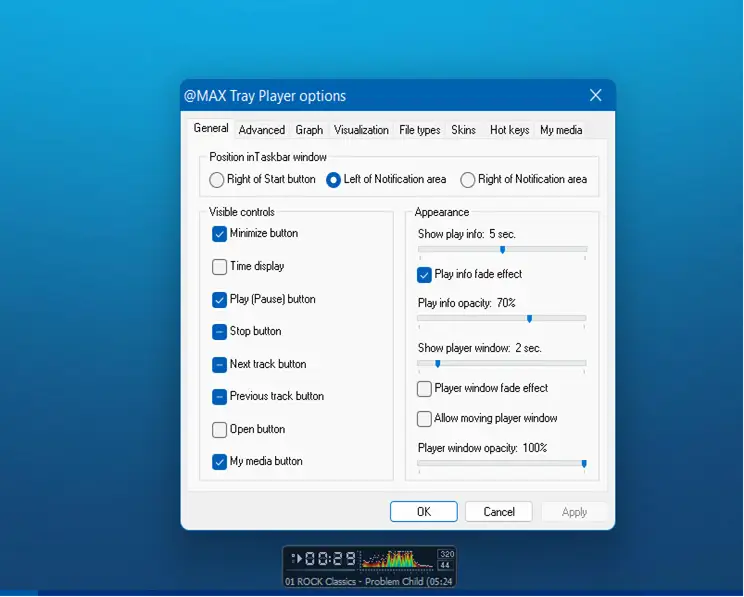Click the spectrum graph in the tray player
Viewport: 744px width, 597px height.
398,559
